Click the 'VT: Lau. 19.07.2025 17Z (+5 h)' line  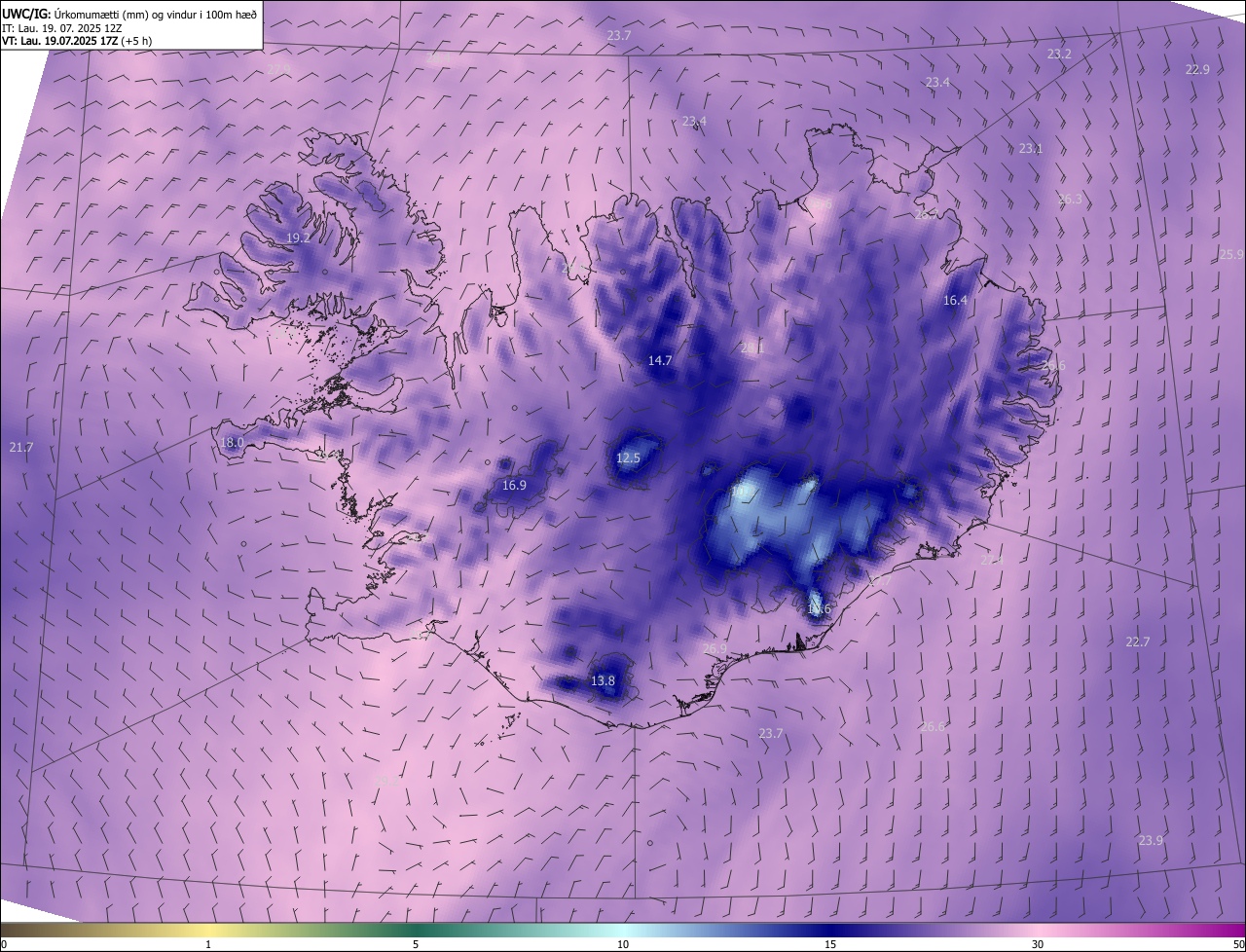coord(77,41)
